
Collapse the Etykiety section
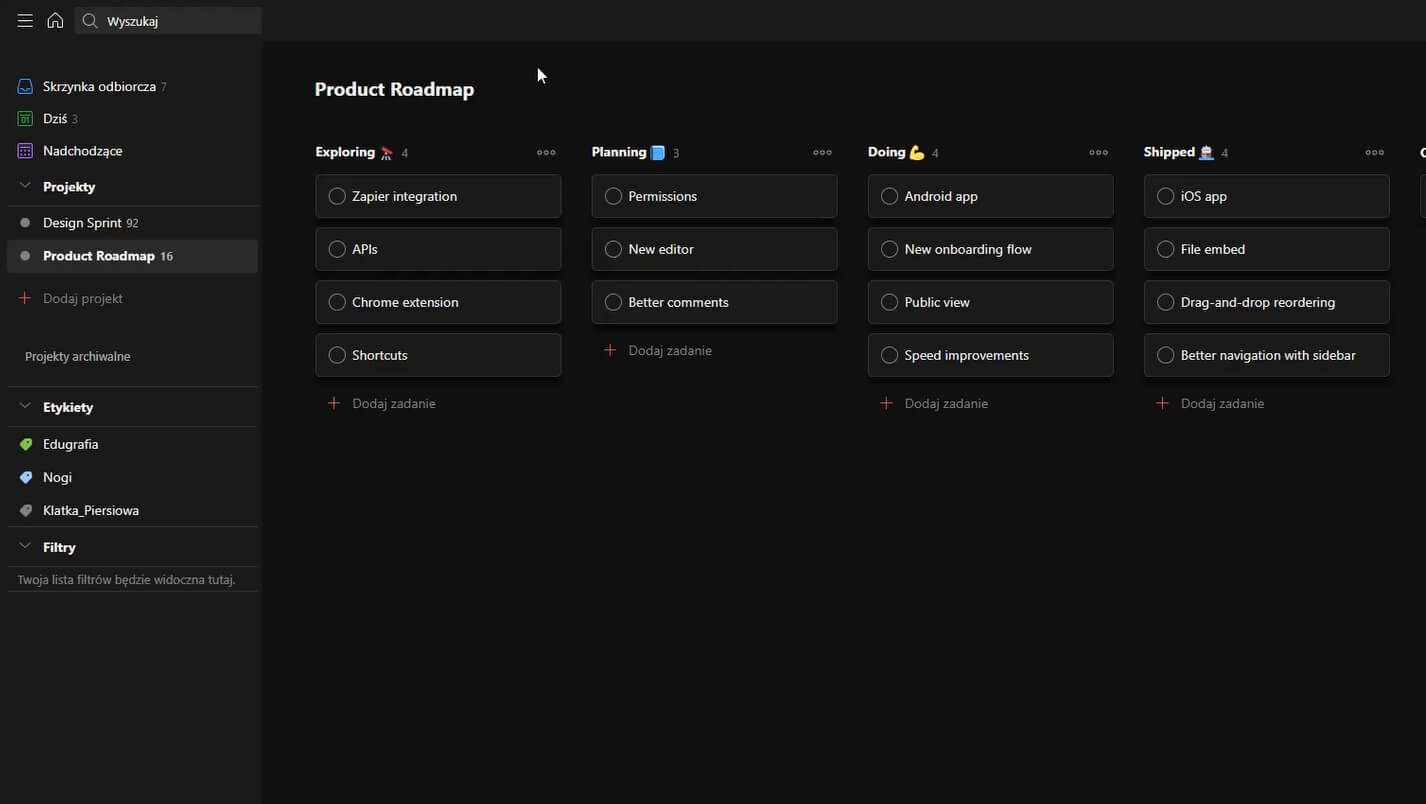pos(25,407)
